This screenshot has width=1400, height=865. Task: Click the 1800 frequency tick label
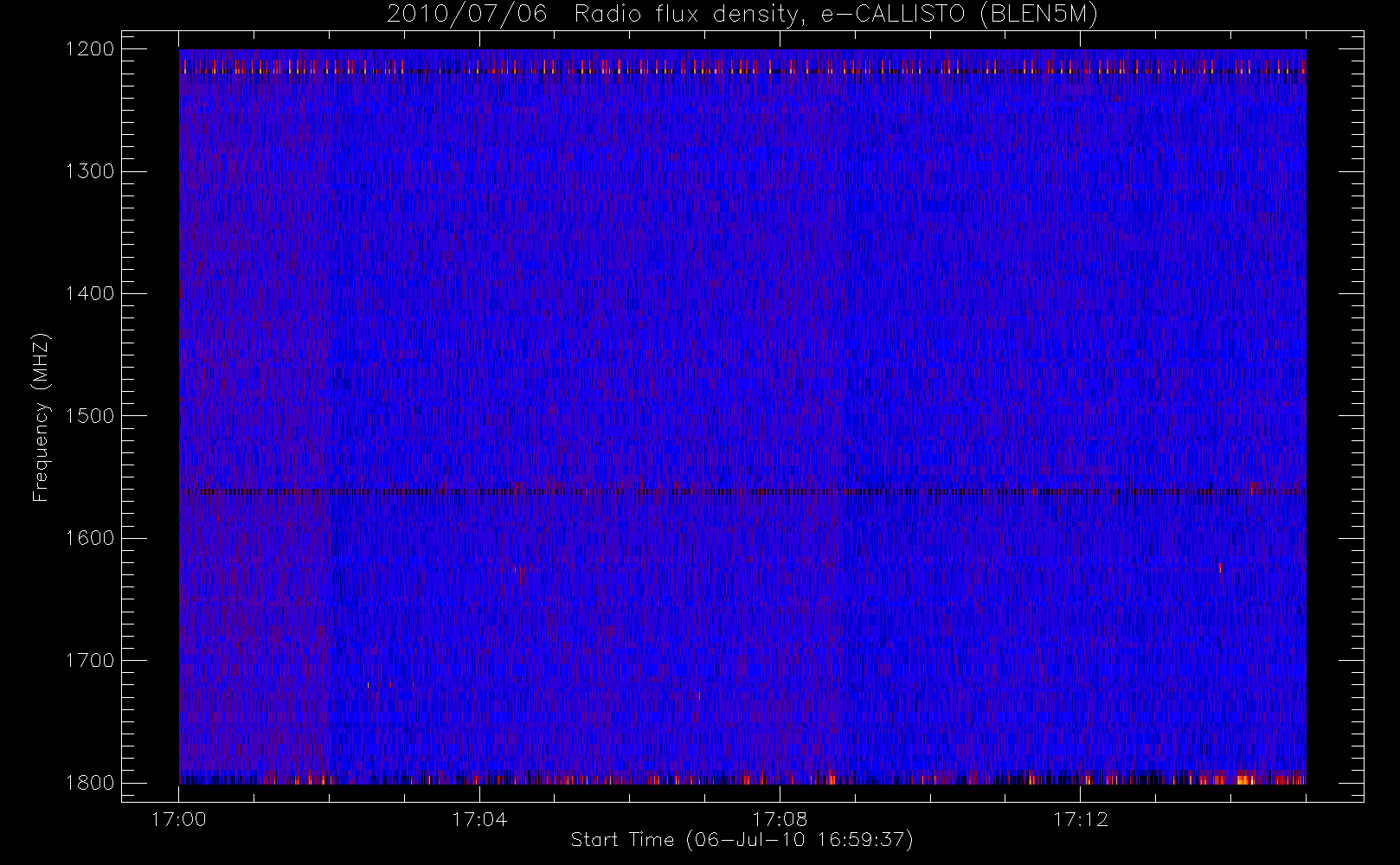point(90,783)
